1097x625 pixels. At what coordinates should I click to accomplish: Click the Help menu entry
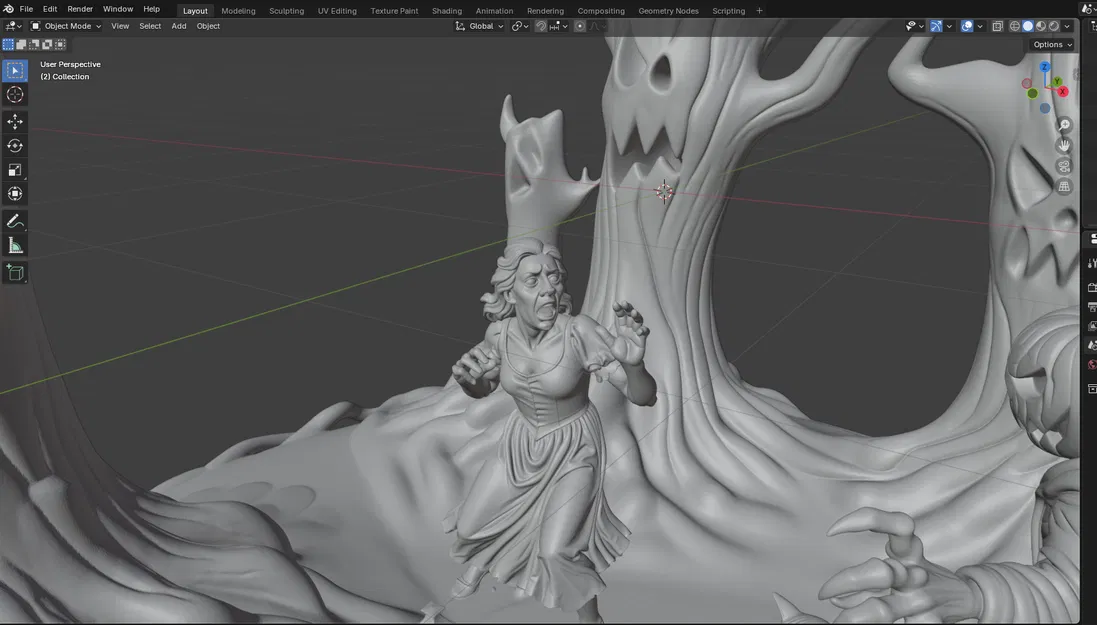pos(151,8)
